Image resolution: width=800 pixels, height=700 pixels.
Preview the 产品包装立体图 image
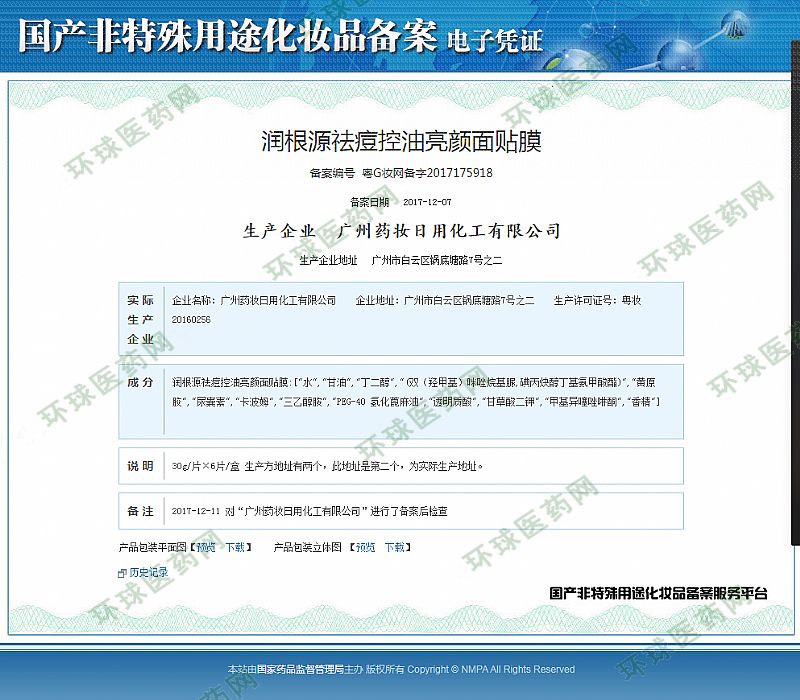365,547
